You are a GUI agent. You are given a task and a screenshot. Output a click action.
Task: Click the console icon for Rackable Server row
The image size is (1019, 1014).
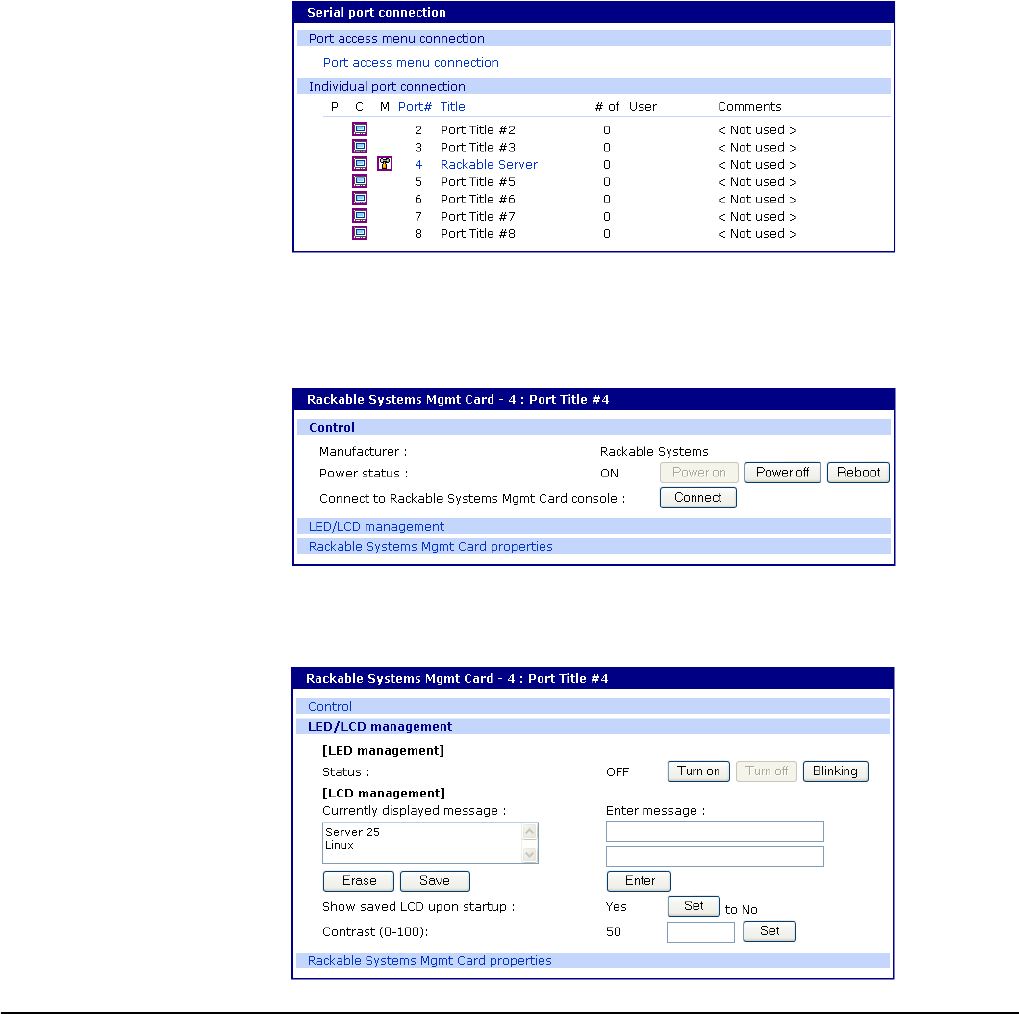click(x=359, y=164)
